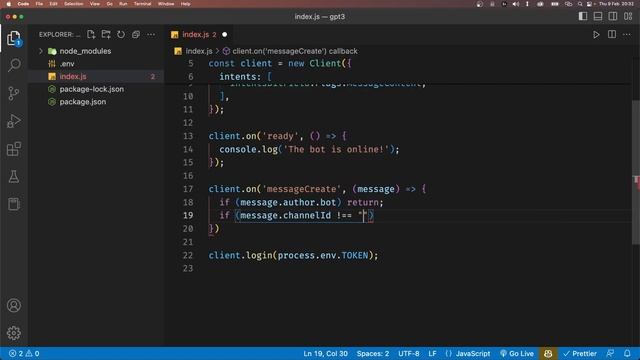Image resolution: width=640 pixels, height=360 pixels.
Task: Open errors and warnings in status bar
Action: coord(24,353)
